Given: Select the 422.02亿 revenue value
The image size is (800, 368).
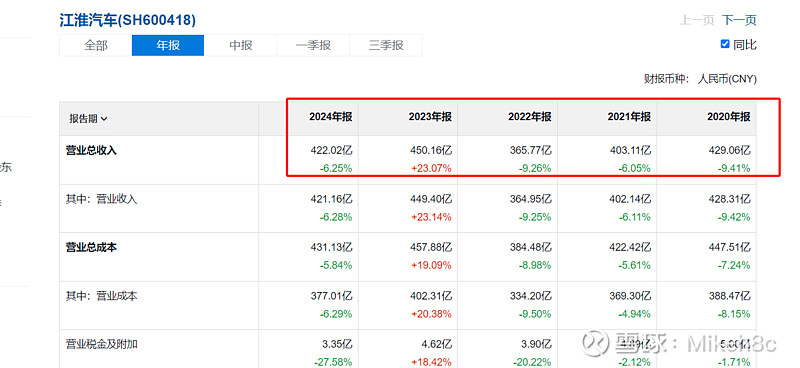Looking at the screenshot, I should point(331,151).
